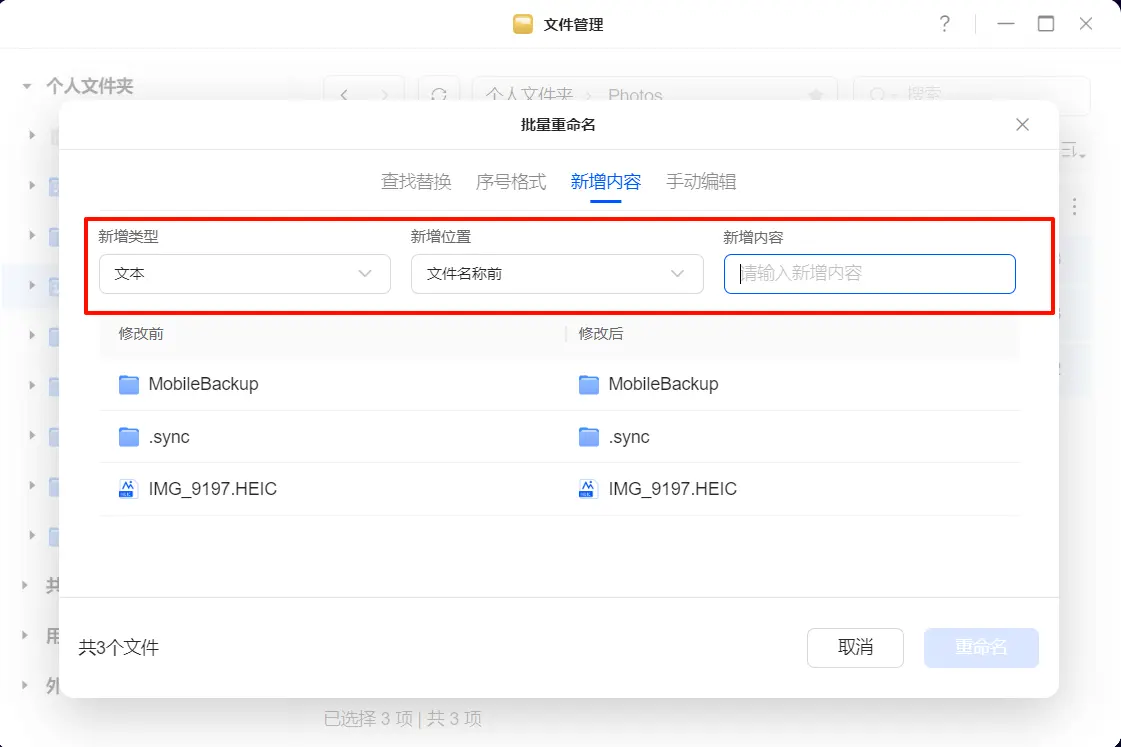Viewport: 1121px width, 747px height.
Task: Open the three-dot more options menu
Action: click(x=1075, y=207)
